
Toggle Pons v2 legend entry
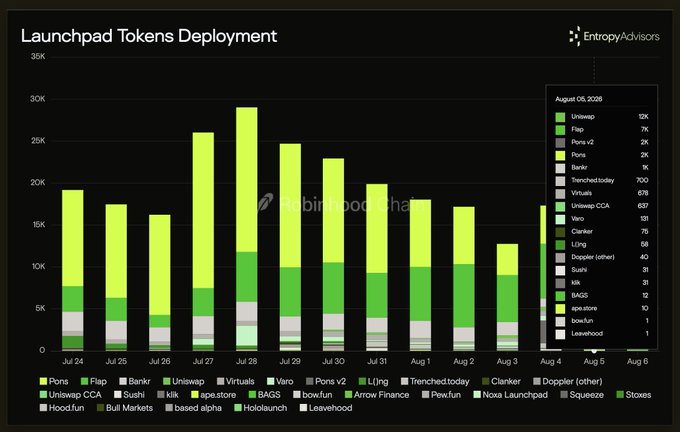[x=326, y=382]
